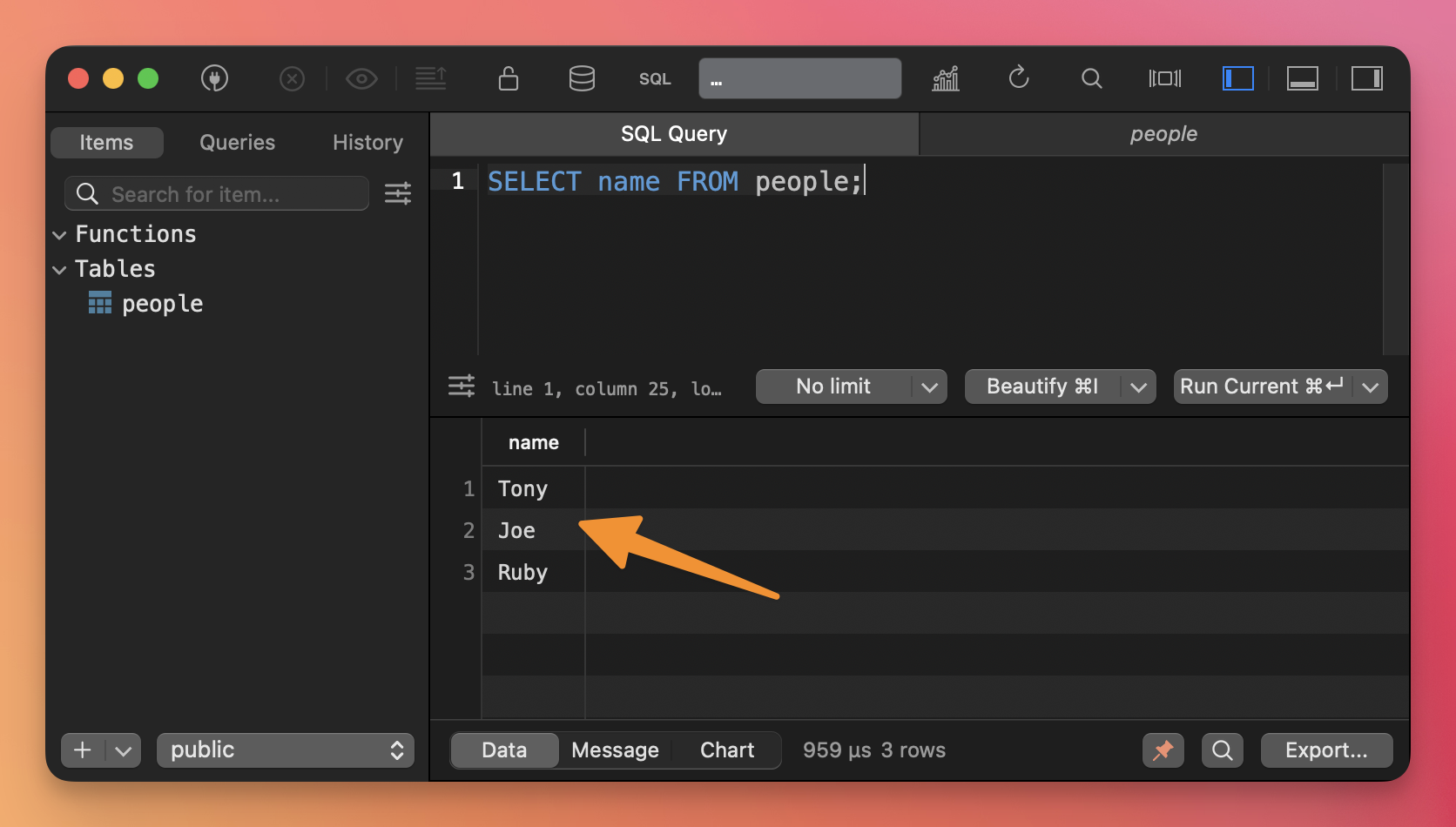Toggle the left sidebar panel

pyautogui.click(x=1237, y=78)
